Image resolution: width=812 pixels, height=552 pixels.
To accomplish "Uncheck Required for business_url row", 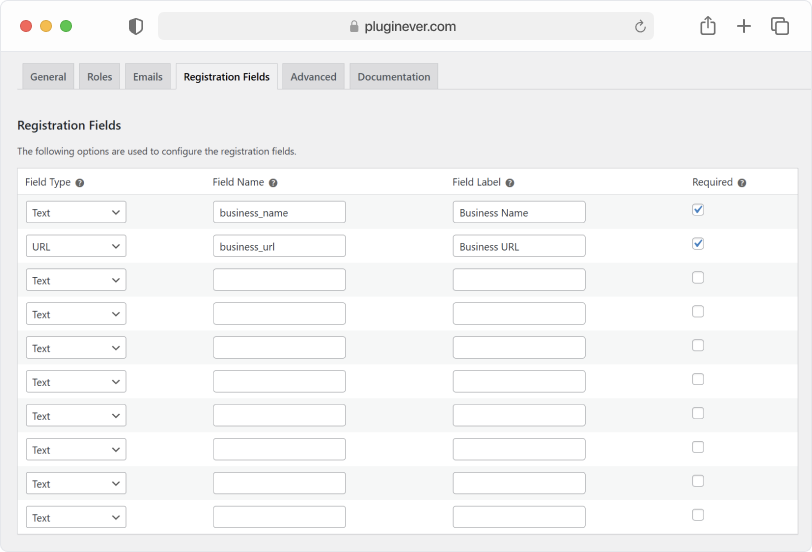I will tap(698, 244).
